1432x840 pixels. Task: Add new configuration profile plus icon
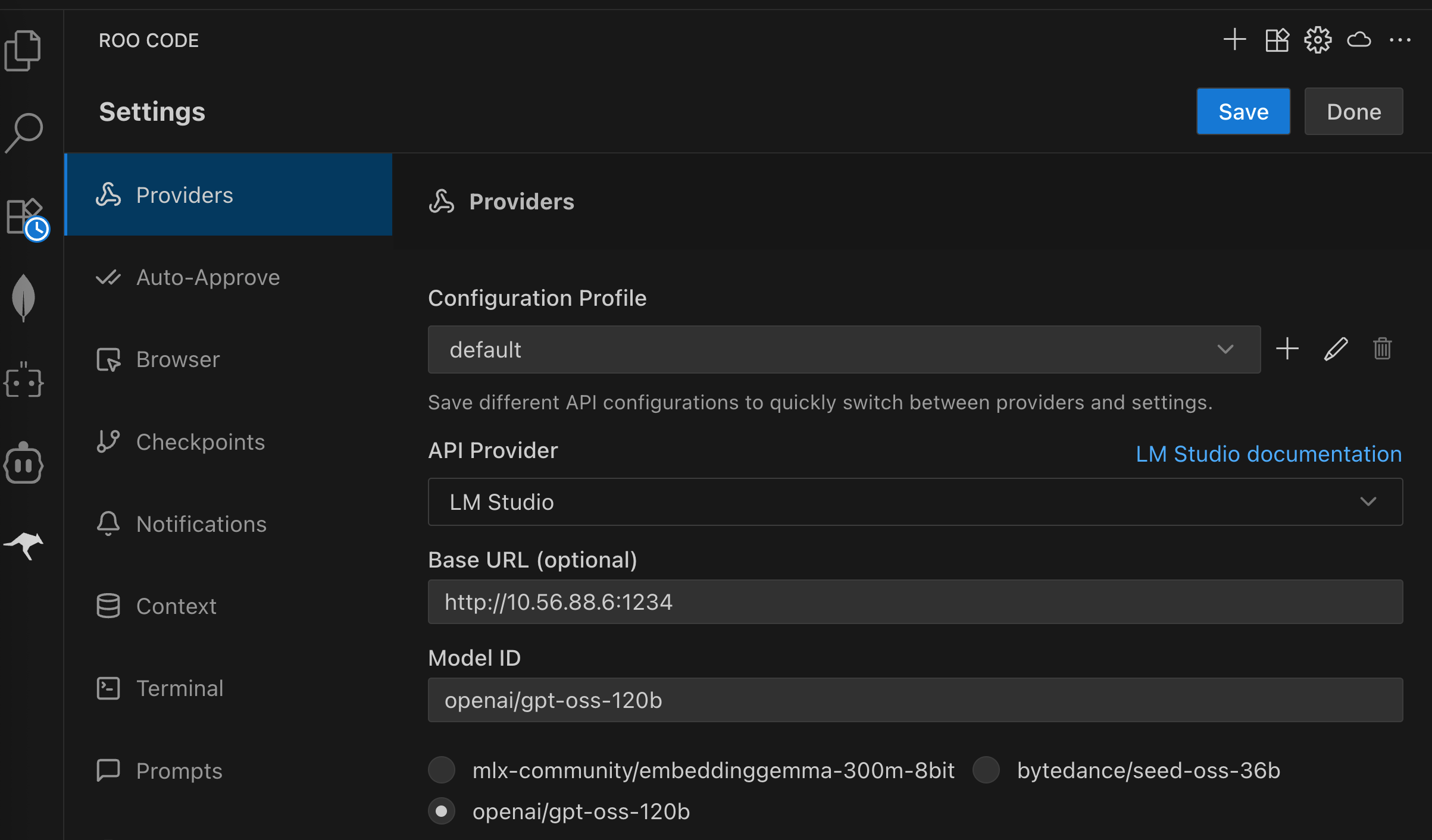point(1287,349)
